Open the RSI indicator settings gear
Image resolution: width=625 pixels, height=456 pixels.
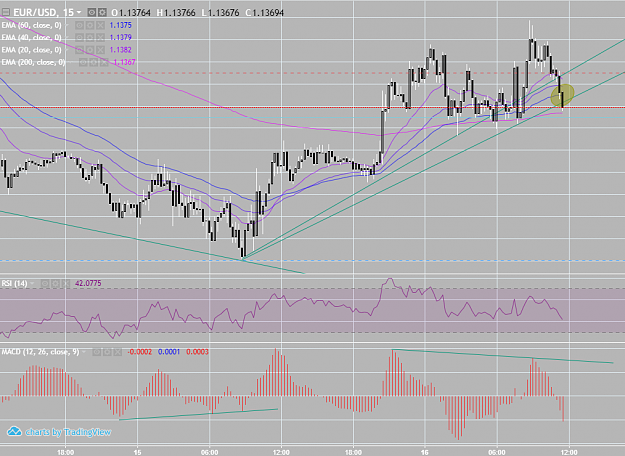(x=56, y=284)
